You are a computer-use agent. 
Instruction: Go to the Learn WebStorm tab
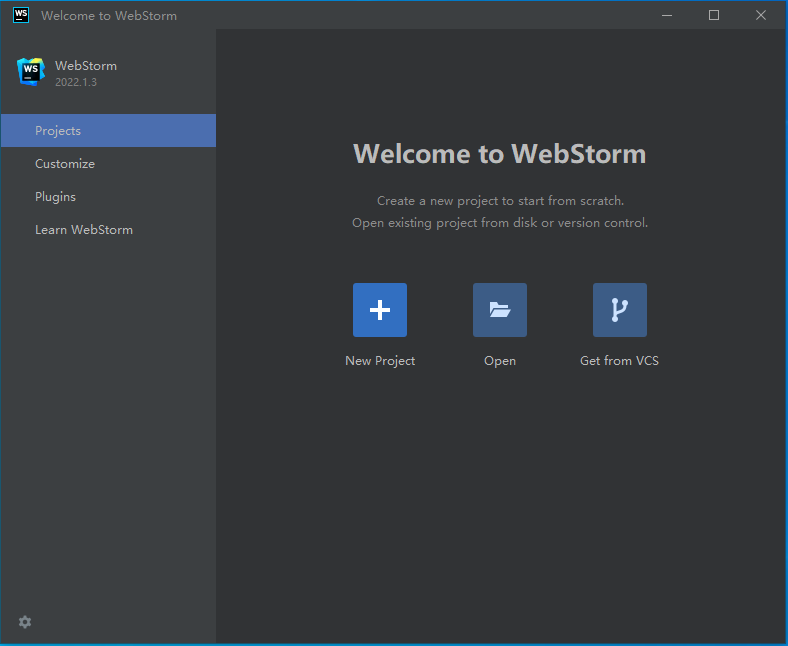pyautogui.click(x=109, y=230)
